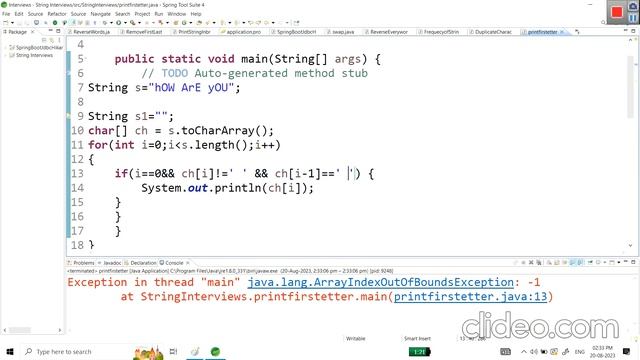Image resolution: width=640 pixels, height=360 pixels.
Task: Toggle show console on standard output change
Action: coord(572,262)
